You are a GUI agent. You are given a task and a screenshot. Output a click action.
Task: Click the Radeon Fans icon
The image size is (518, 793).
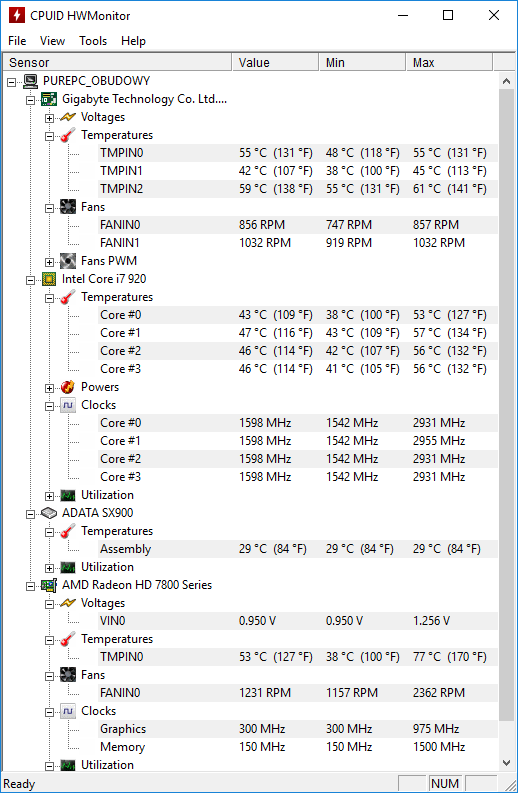[x=68, y=675]
